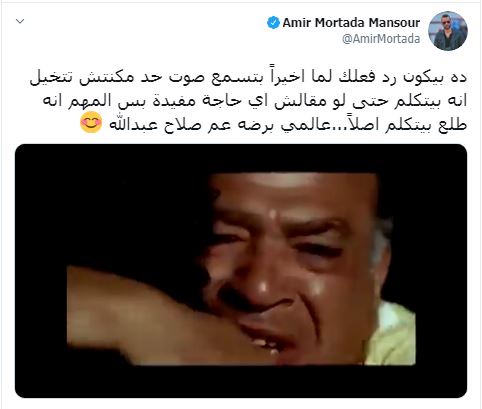
Task: Open the tweet options chevron menu
Action: pos(20,22)
